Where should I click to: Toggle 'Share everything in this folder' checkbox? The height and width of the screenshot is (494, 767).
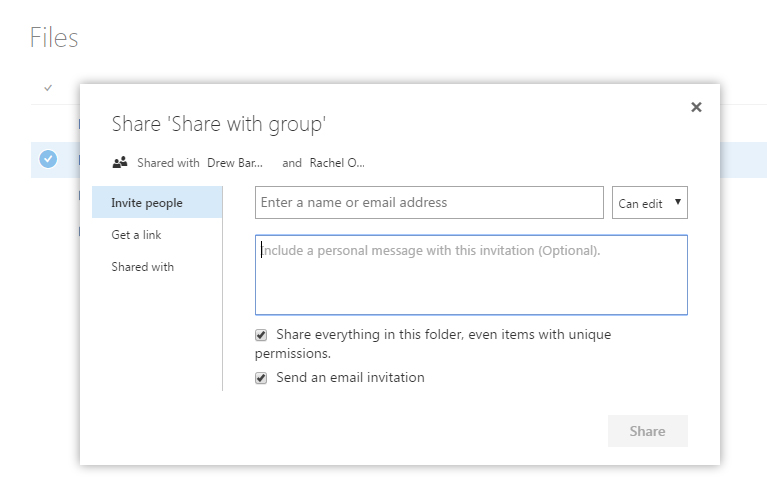click(x=261, y=335)
